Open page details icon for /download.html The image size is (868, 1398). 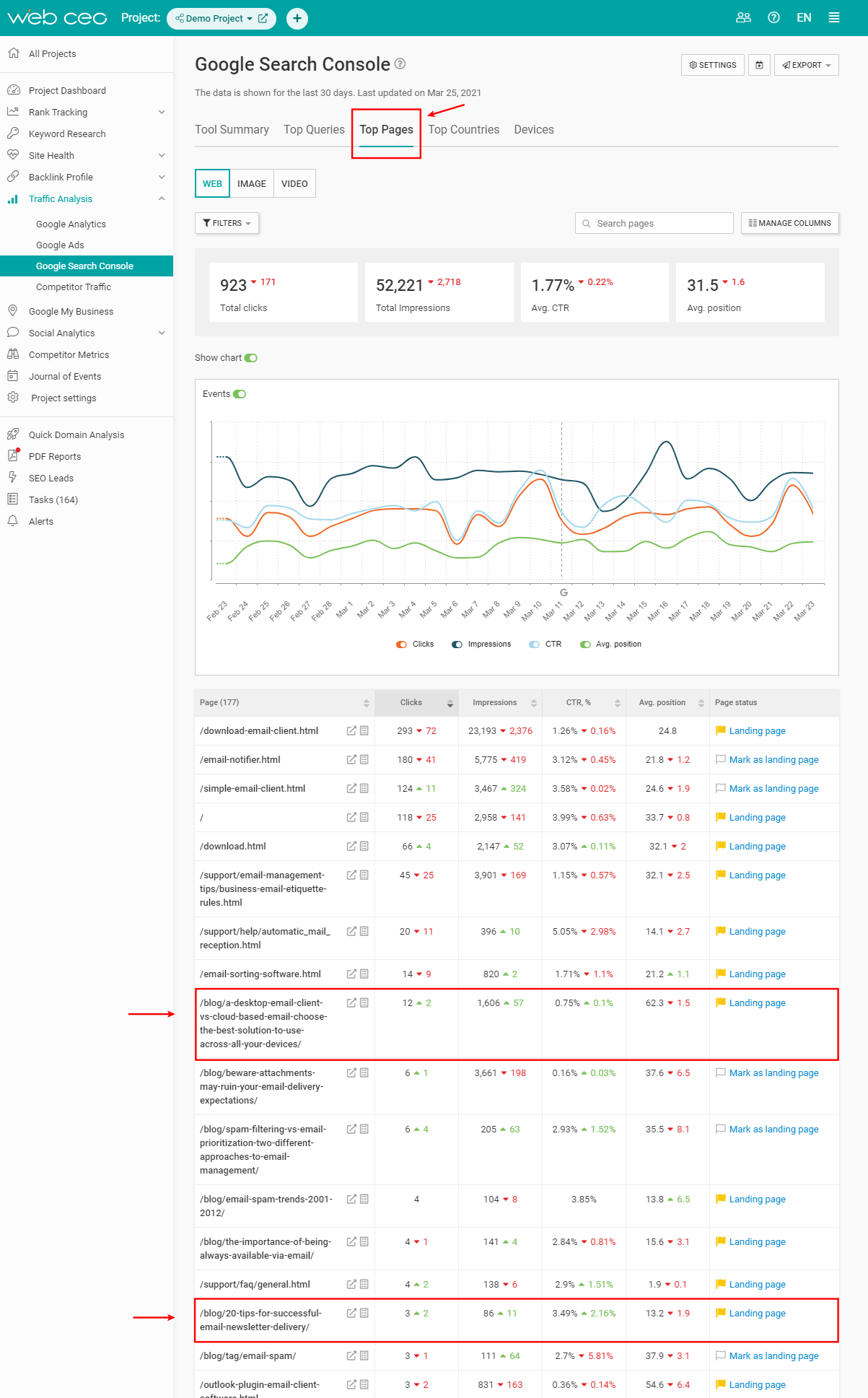pos(364,846)
